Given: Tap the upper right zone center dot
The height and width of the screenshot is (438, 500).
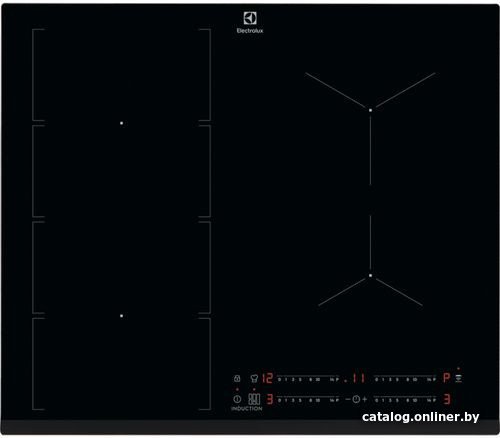Looking at the screenshot, I should click(x=370, y=110).
